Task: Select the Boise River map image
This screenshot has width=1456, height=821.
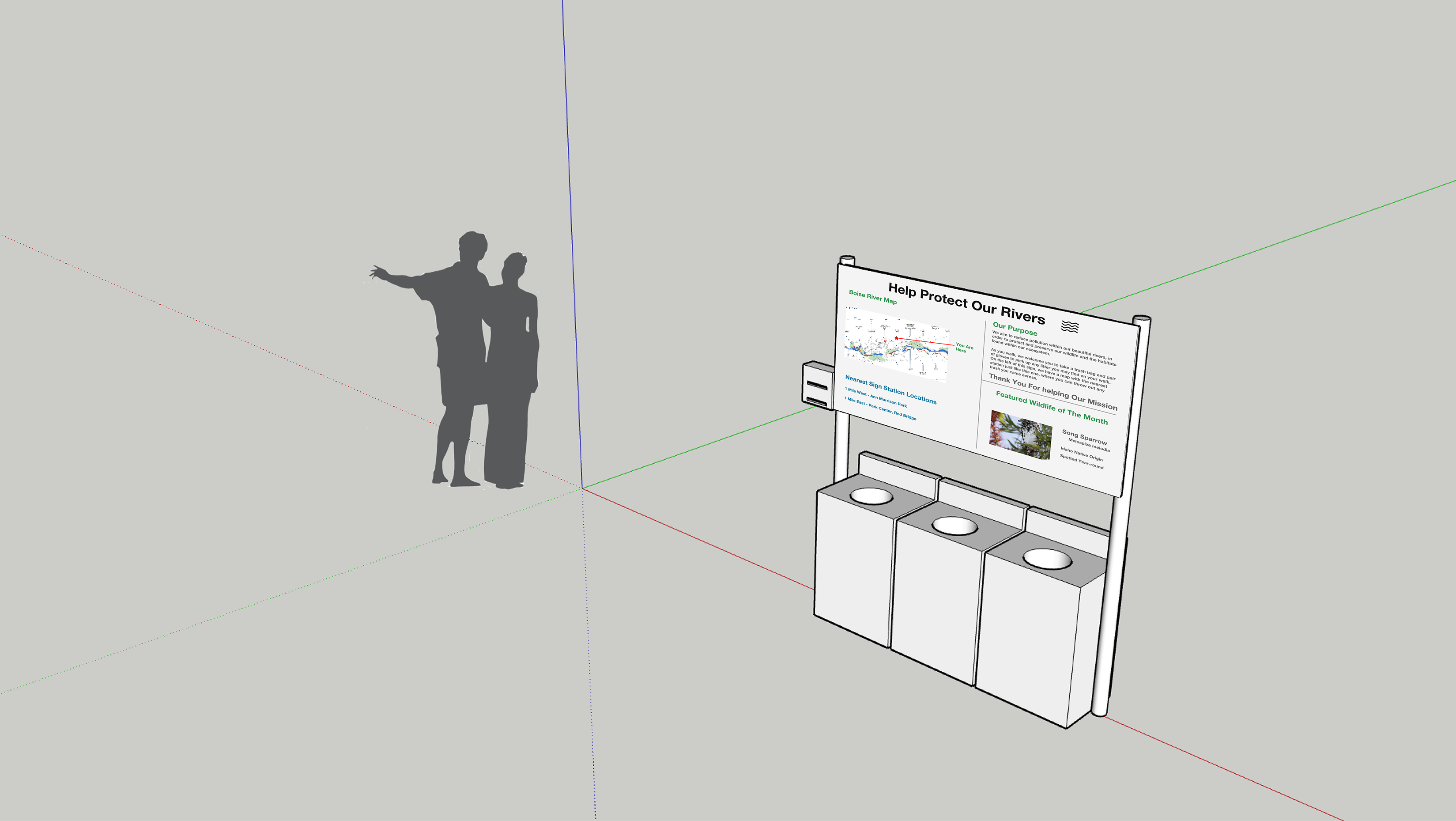Action: [897, 345]
